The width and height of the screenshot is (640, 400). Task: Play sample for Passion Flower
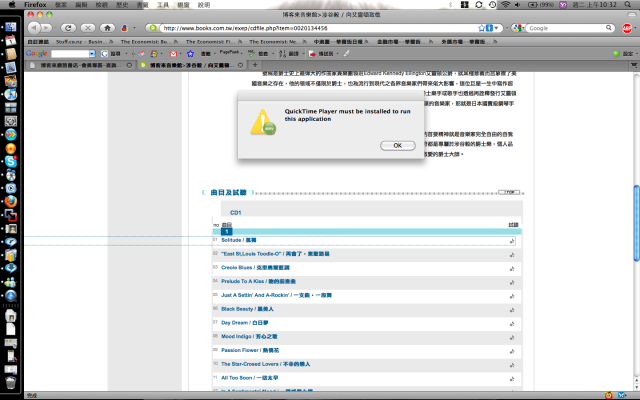click(511, 351)
